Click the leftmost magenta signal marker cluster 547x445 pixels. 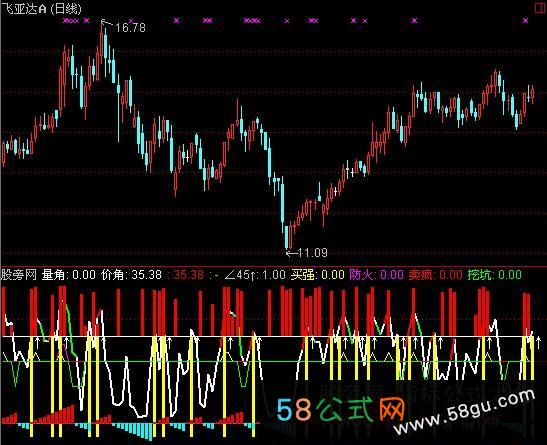point(71,21)
